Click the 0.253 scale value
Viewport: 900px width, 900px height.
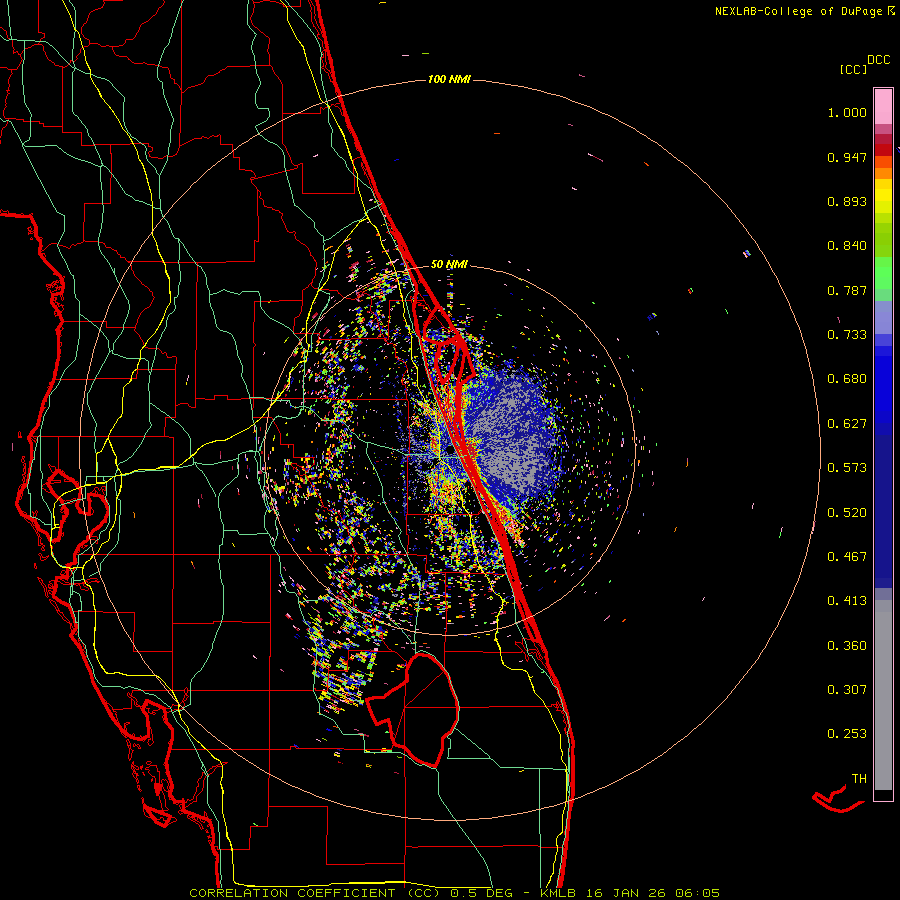(847, 734)
